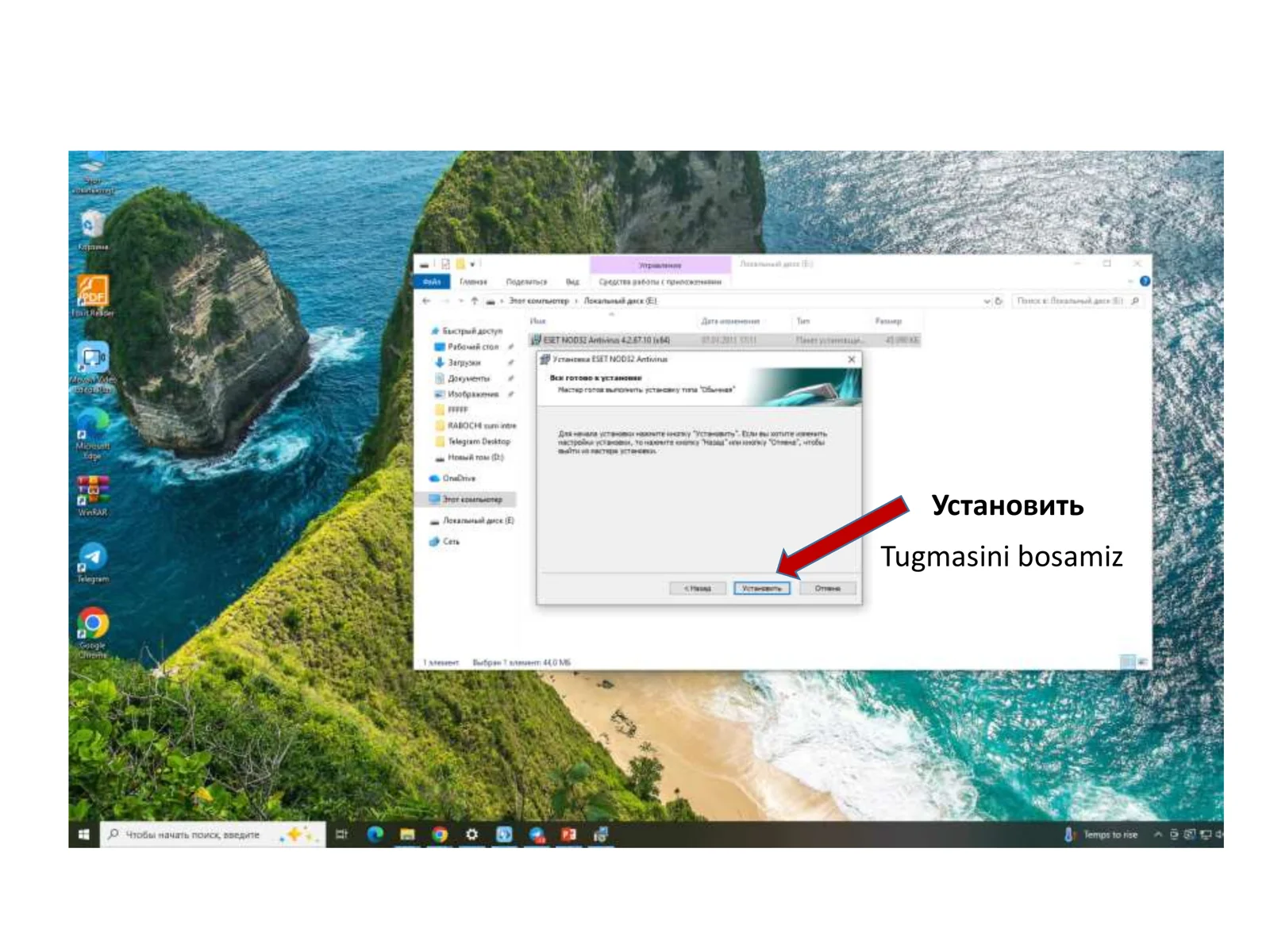Click the taskbar search box

pos(213,835)
